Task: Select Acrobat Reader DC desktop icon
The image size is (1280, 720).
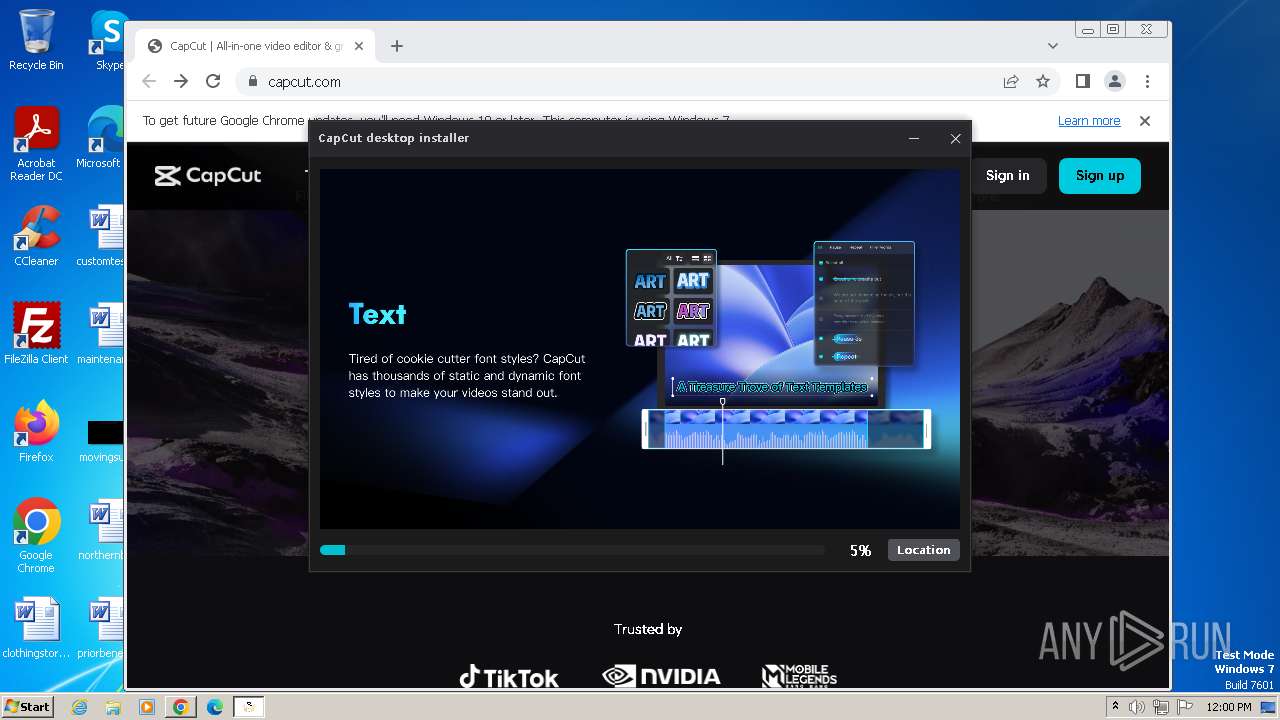Action: coord(36,145)
